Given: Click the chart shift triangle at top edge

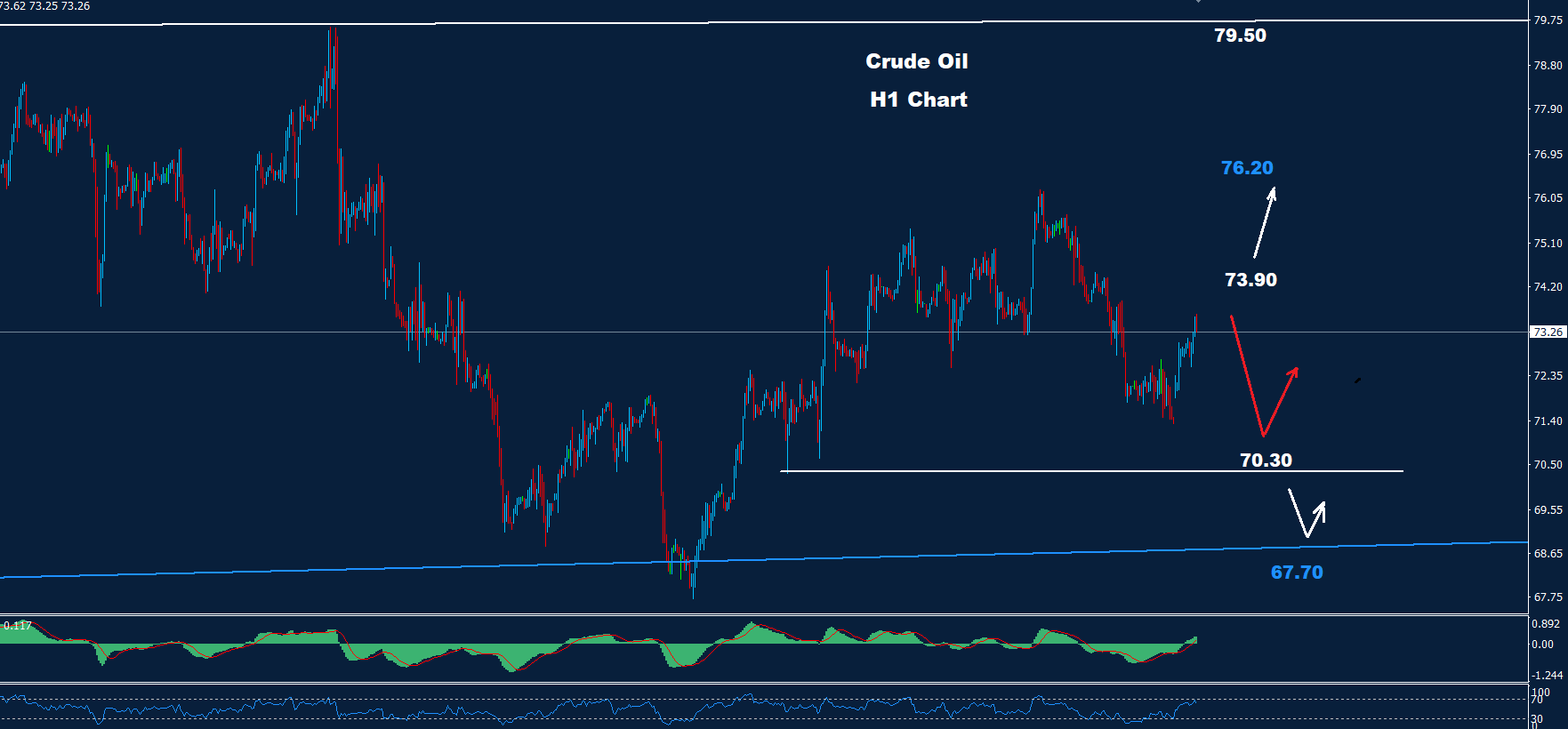Looking at the screenshot, I should click(x=1198, y=2).
